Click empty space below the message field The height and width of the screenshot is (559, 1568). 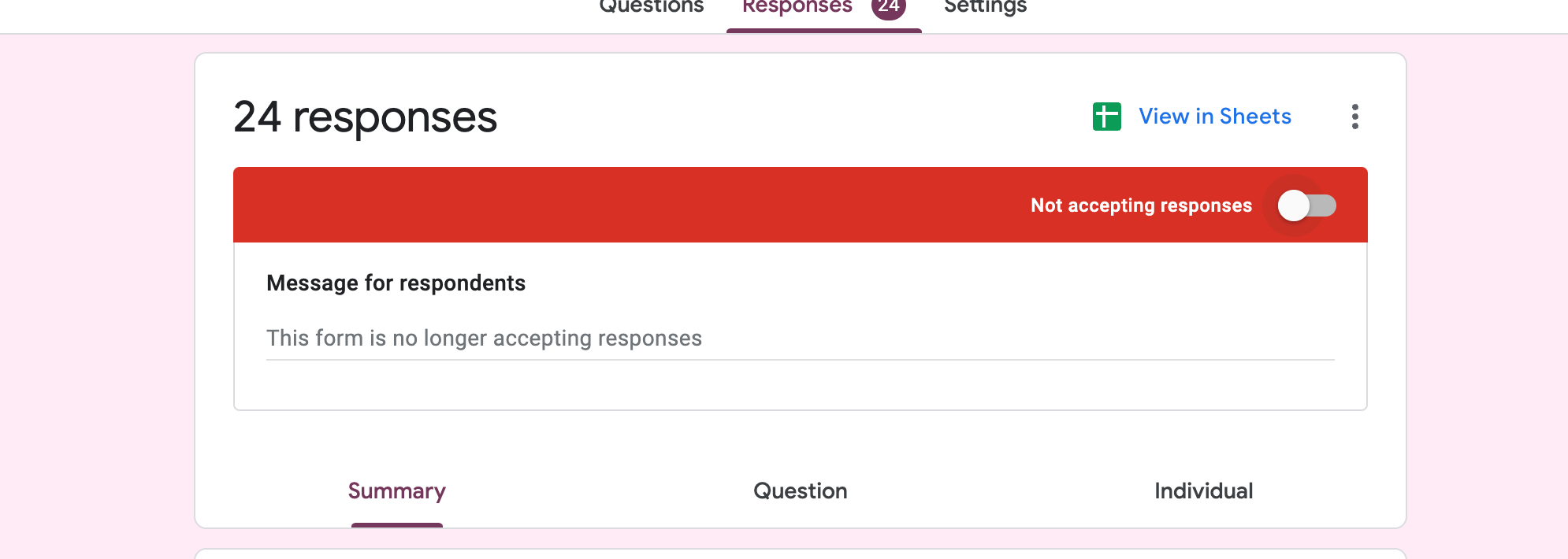(799, 386)
